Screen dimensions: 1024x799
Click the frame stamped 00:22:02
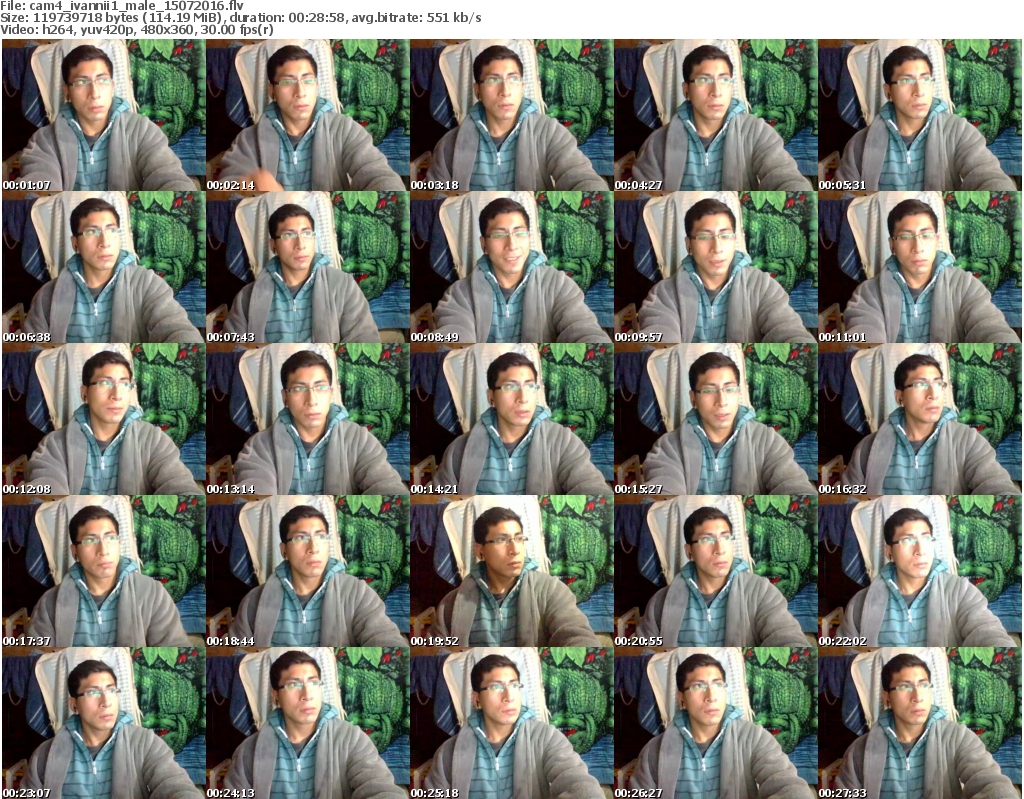tap(920, 572)
